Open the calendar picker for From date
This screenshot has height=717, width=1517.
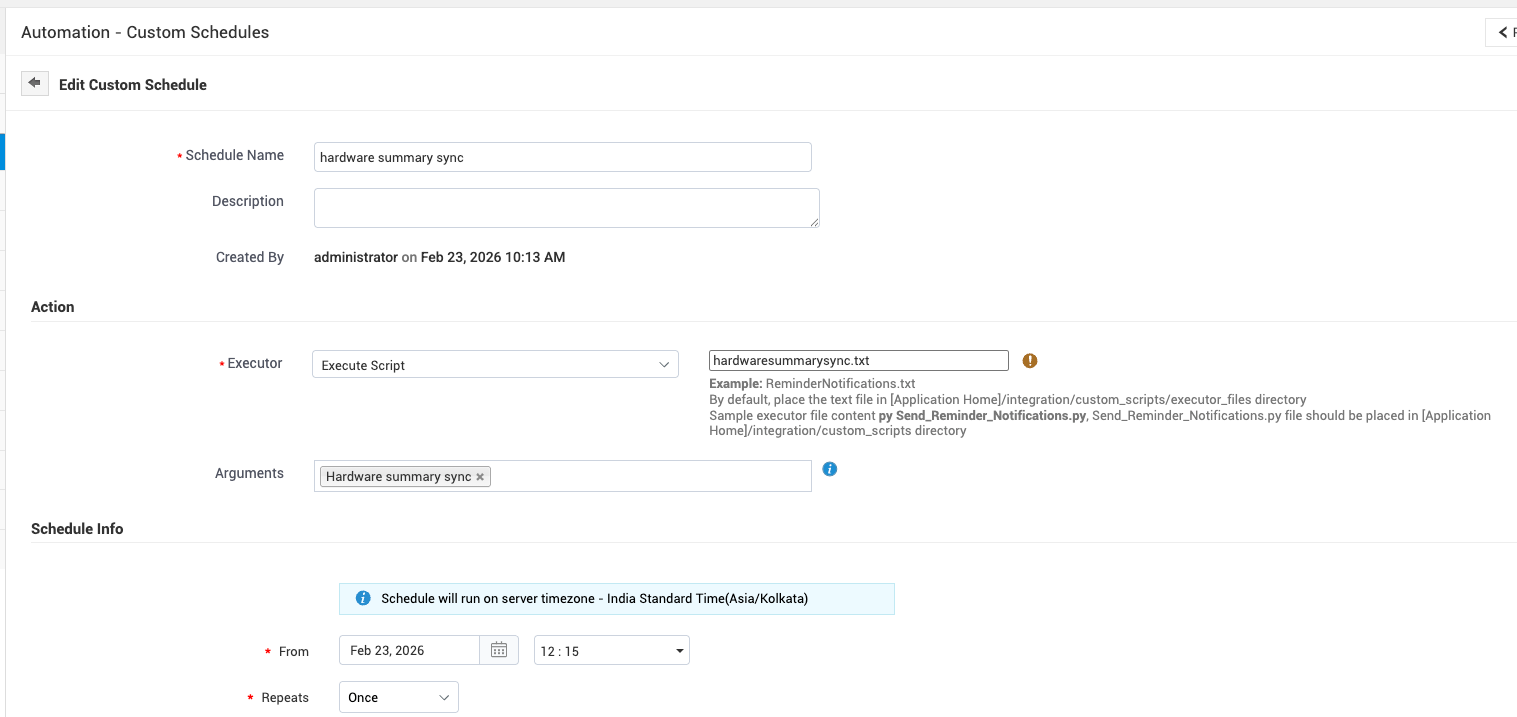[499, 651]
